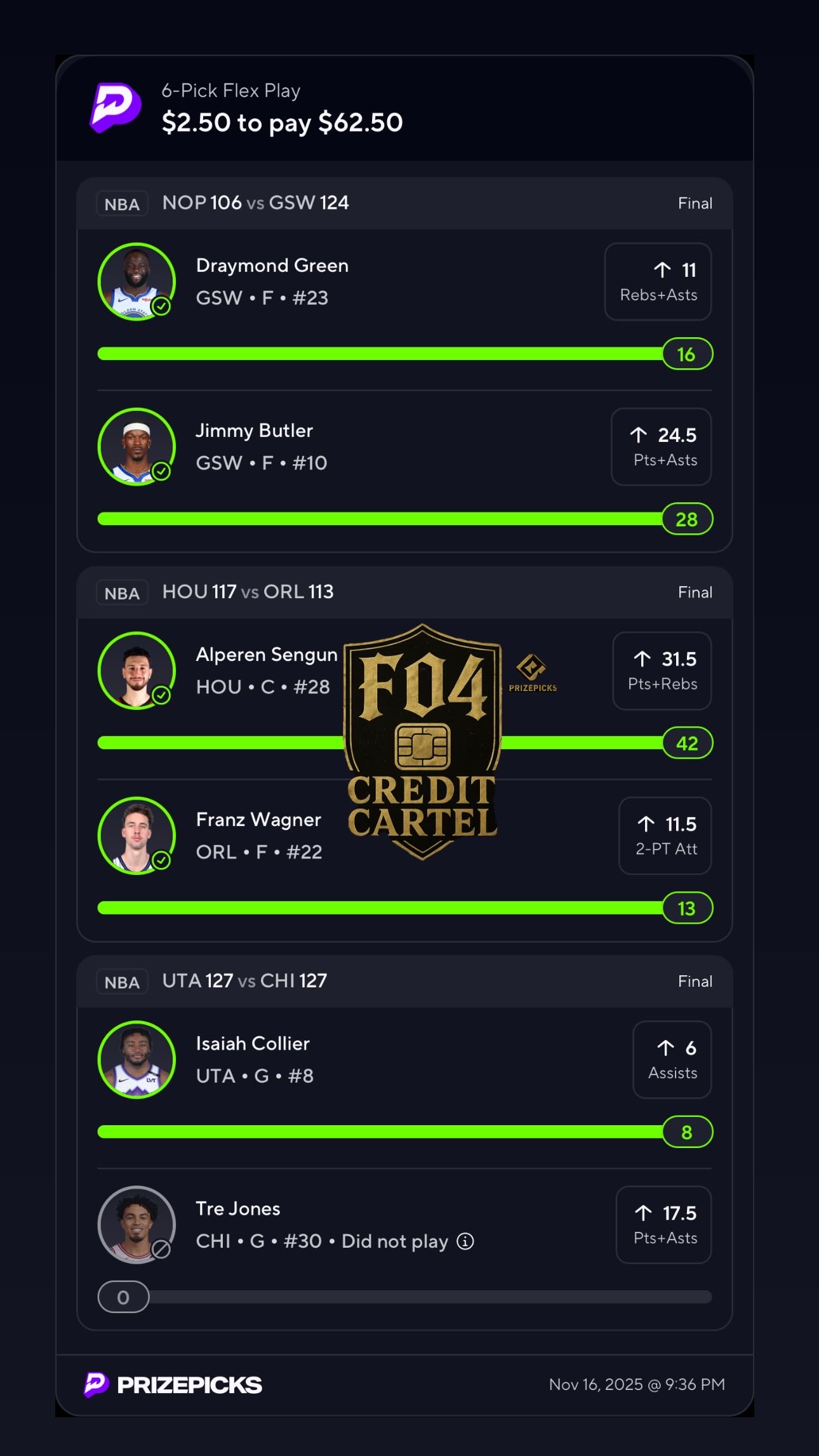819x1456 pixels.
Task: Select the NBA tag on HOU vs ORL
Action: coord(122,593)
